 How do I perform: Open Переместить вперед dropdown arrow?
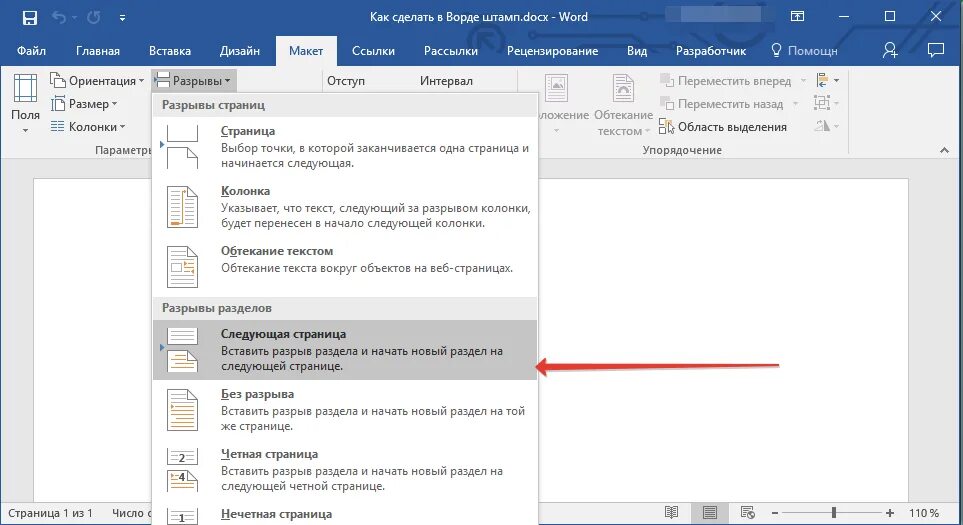coord(803,80)
